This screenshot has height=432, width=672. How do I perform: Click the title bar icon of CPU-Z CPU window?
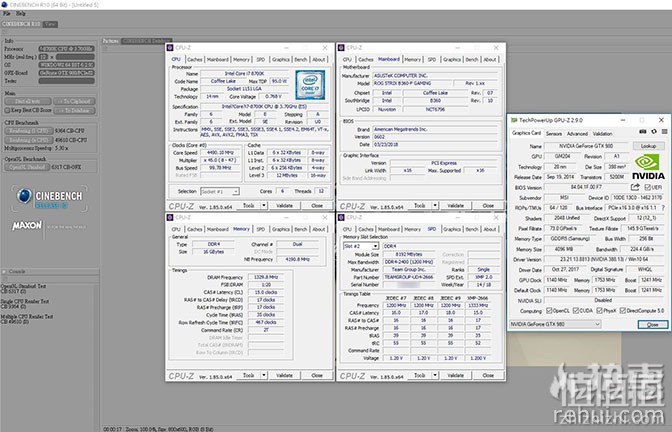point(170,48)
